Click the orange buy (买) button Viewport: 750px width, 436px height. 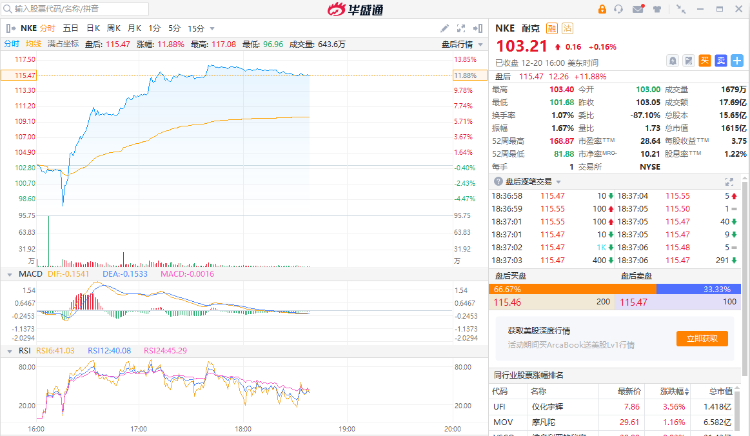pos(705,61)
